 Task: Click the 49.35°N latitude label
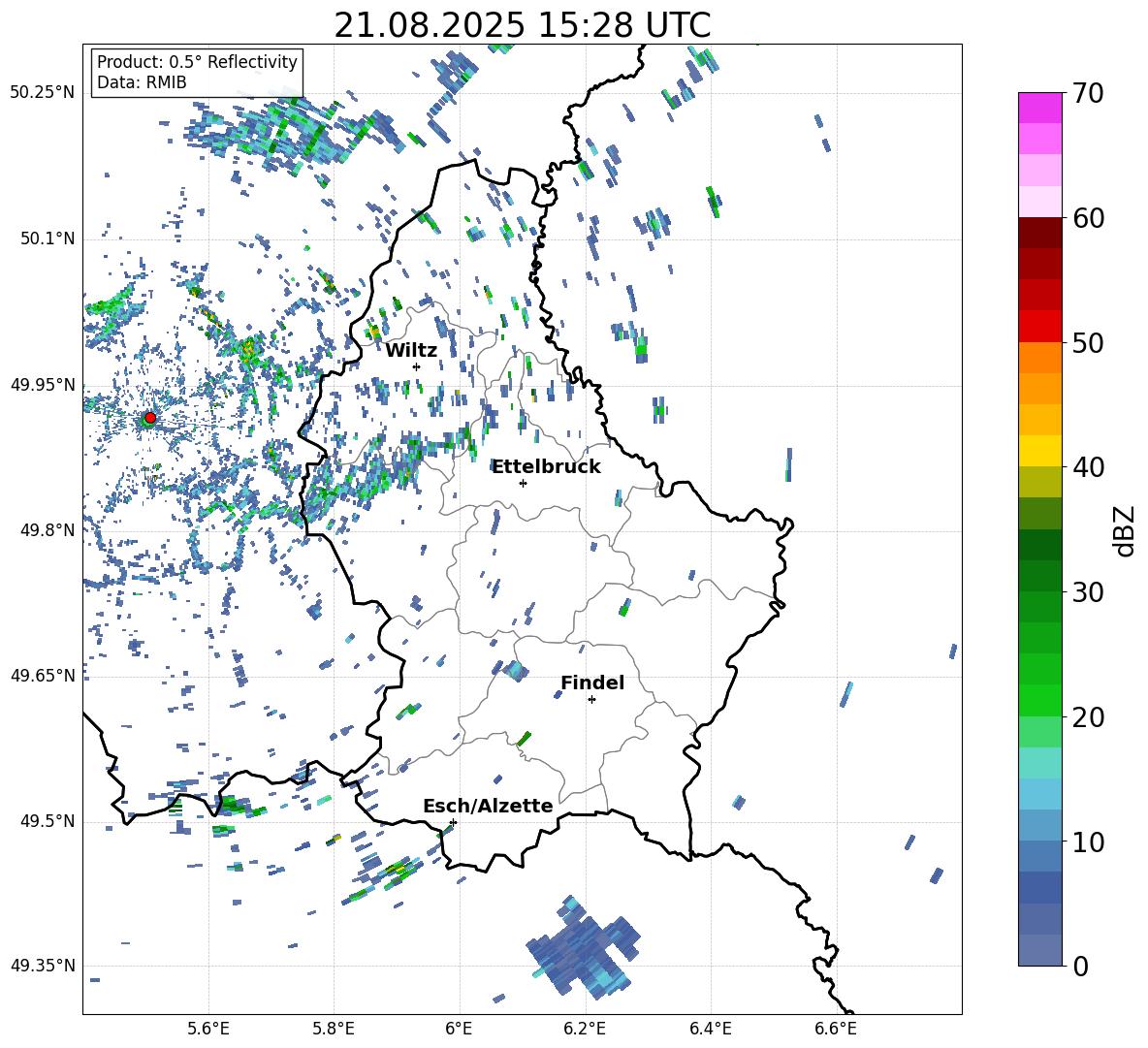tap(42, 966)
